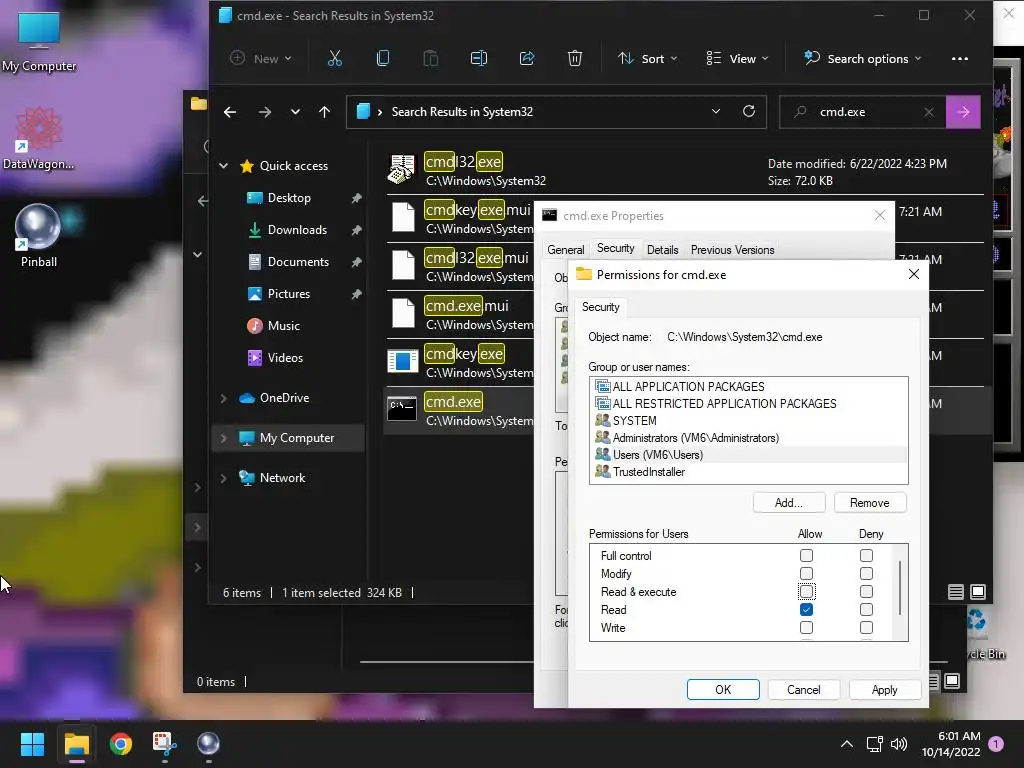This screenshot has width=1024, height=768.
Task: Open the volume control in system tray
Action: (x=899, y=744)
